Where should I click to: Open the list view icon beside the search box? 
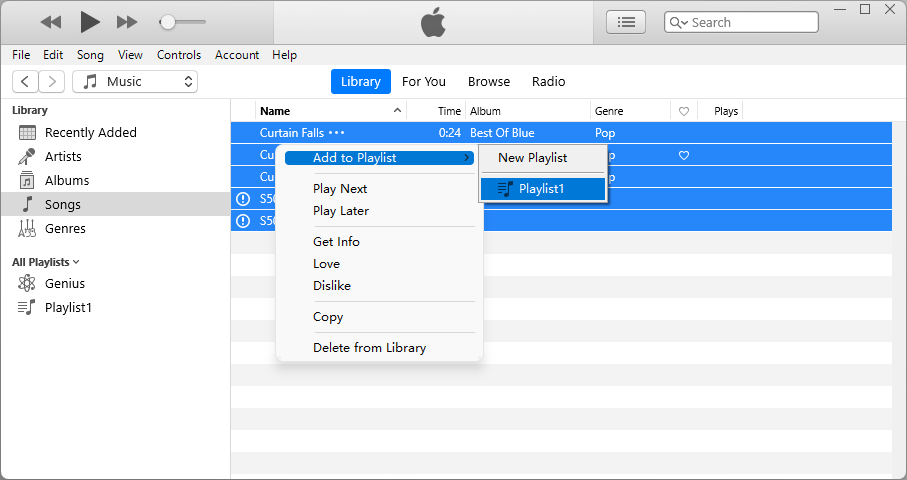(626, 22)
